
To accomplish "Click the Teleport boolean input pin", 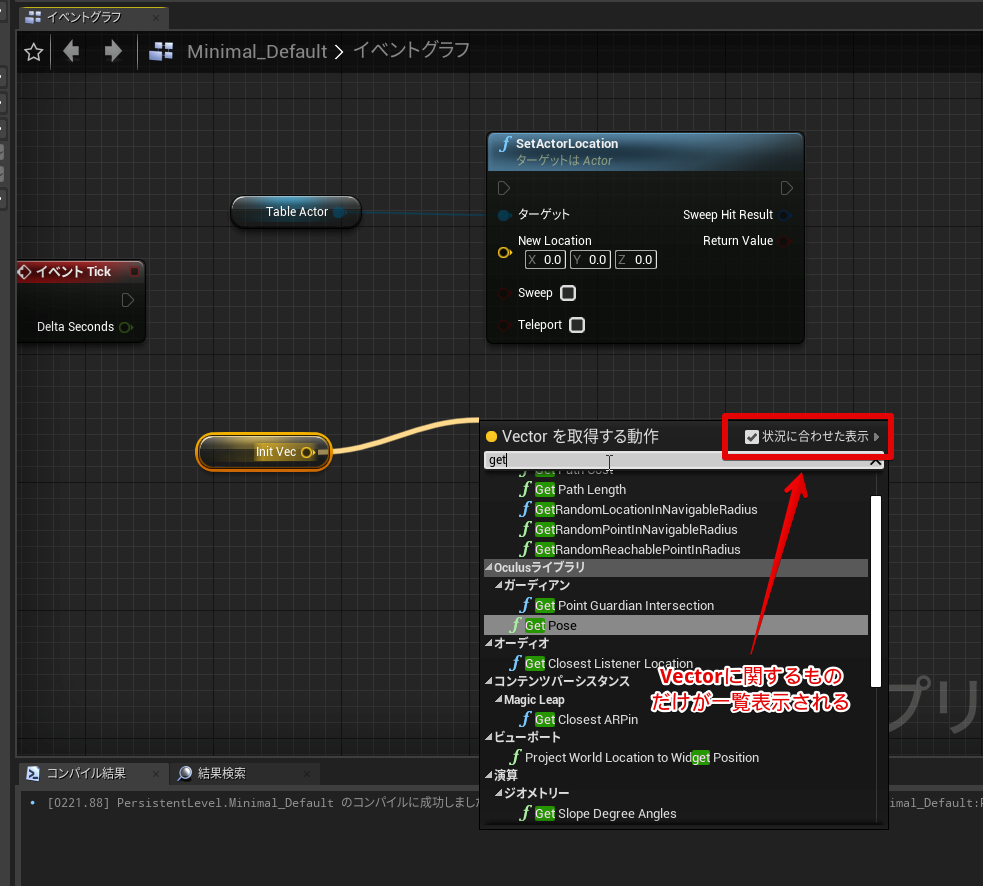I will pyautogui.click(x=504, y=325).
